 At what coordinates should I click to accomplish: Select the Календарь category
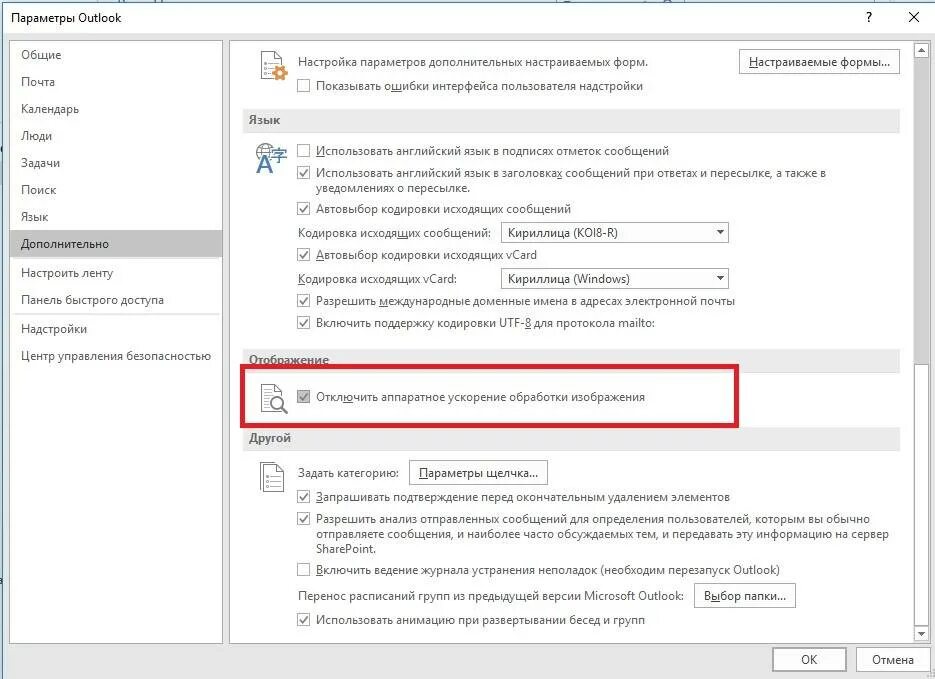click(116, 109)
